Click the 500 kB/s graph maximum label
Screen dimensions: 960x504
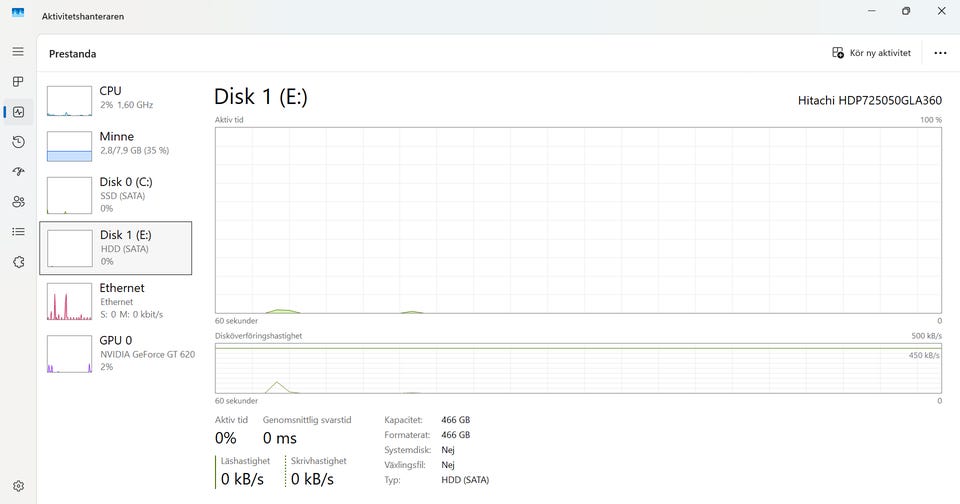(926, 336)
